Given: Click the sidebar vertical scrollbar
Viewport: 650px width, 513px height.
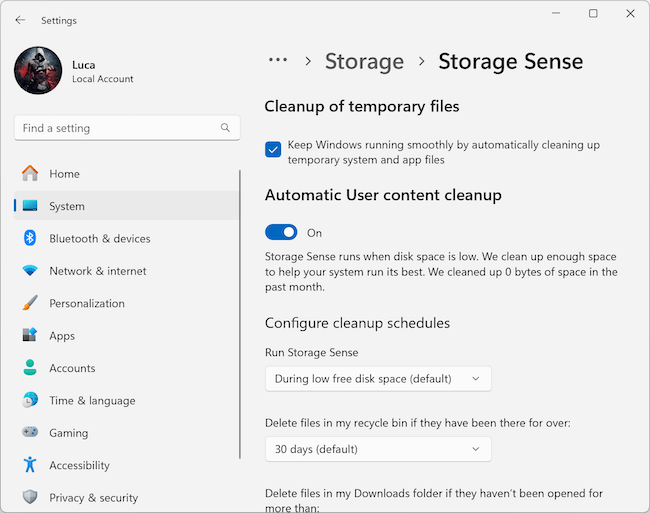Looking at the screenshot, I should pyautogui.click(x=240, y=314).
